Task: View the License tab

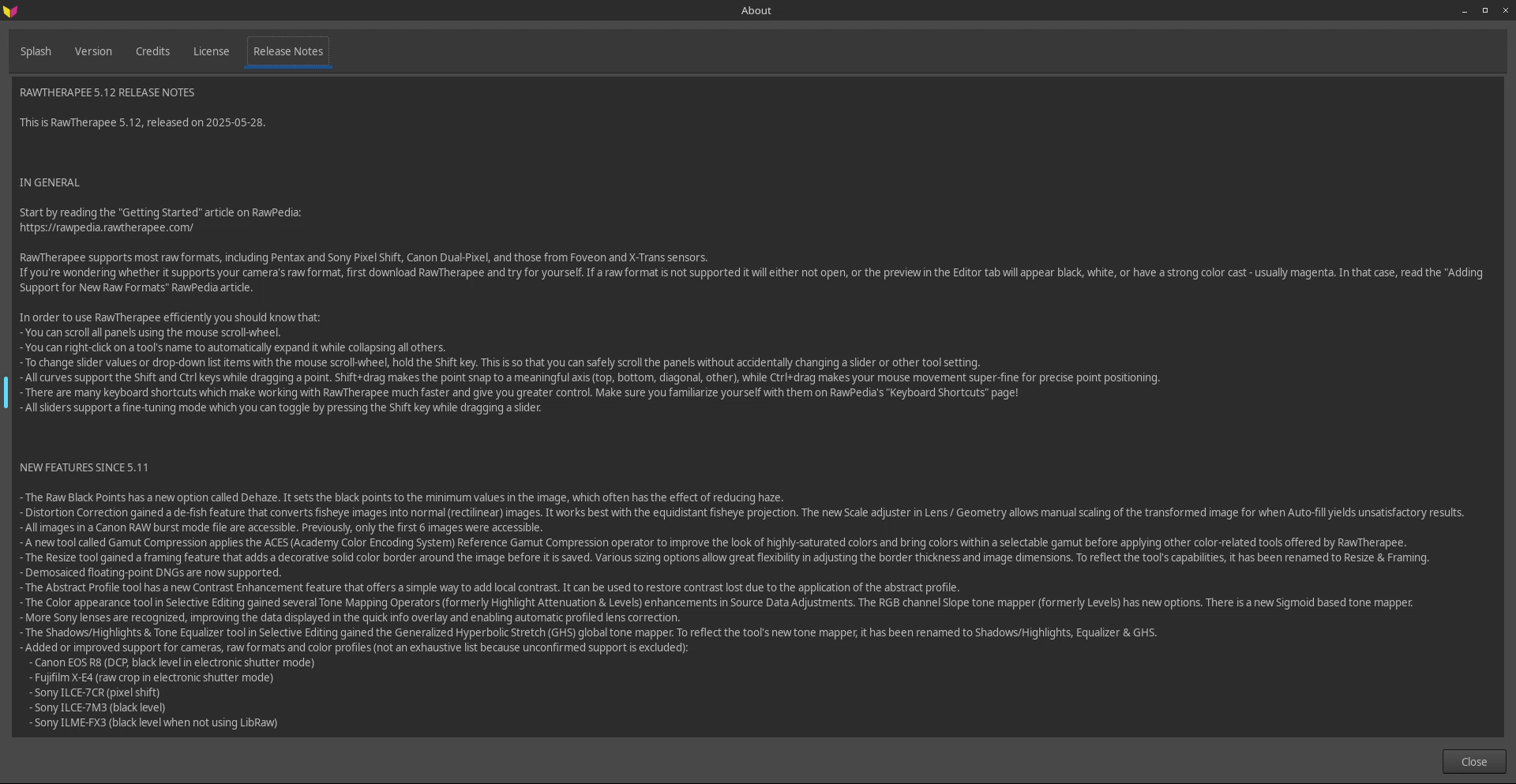Action: pyautogui.click(x=211, y=51)
